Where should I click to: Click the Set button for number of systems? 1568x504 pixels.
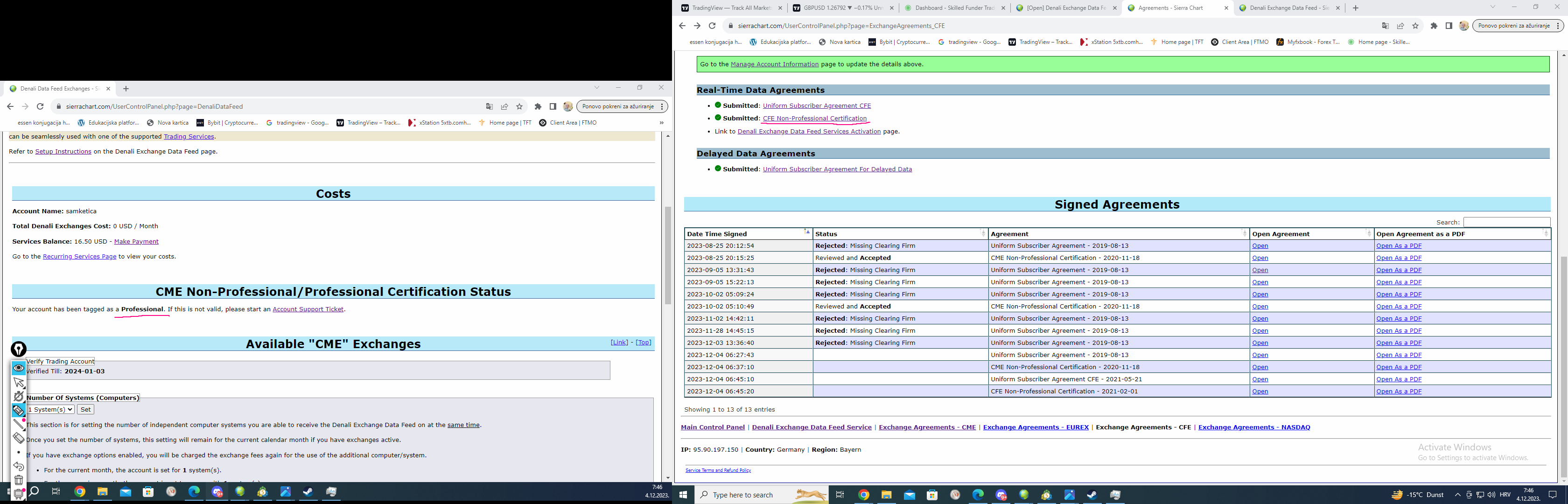(x=85, y=410)
